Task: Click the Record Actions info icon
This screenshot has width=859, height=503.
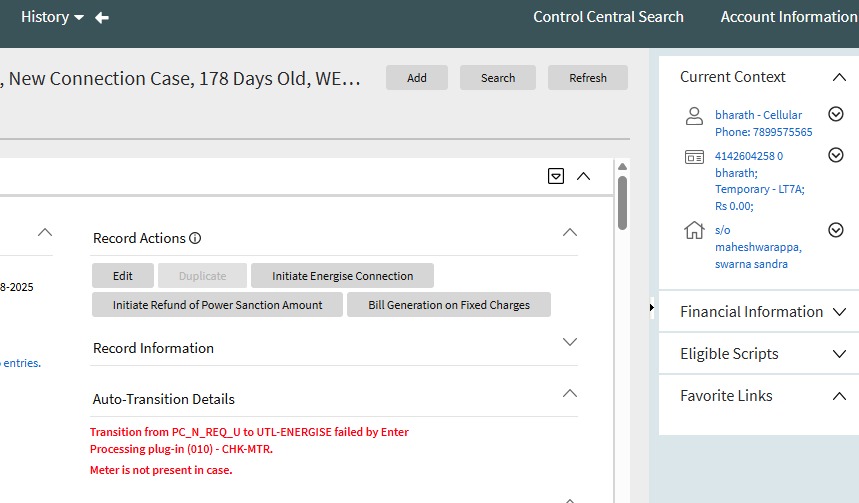Action: [195, 238]
